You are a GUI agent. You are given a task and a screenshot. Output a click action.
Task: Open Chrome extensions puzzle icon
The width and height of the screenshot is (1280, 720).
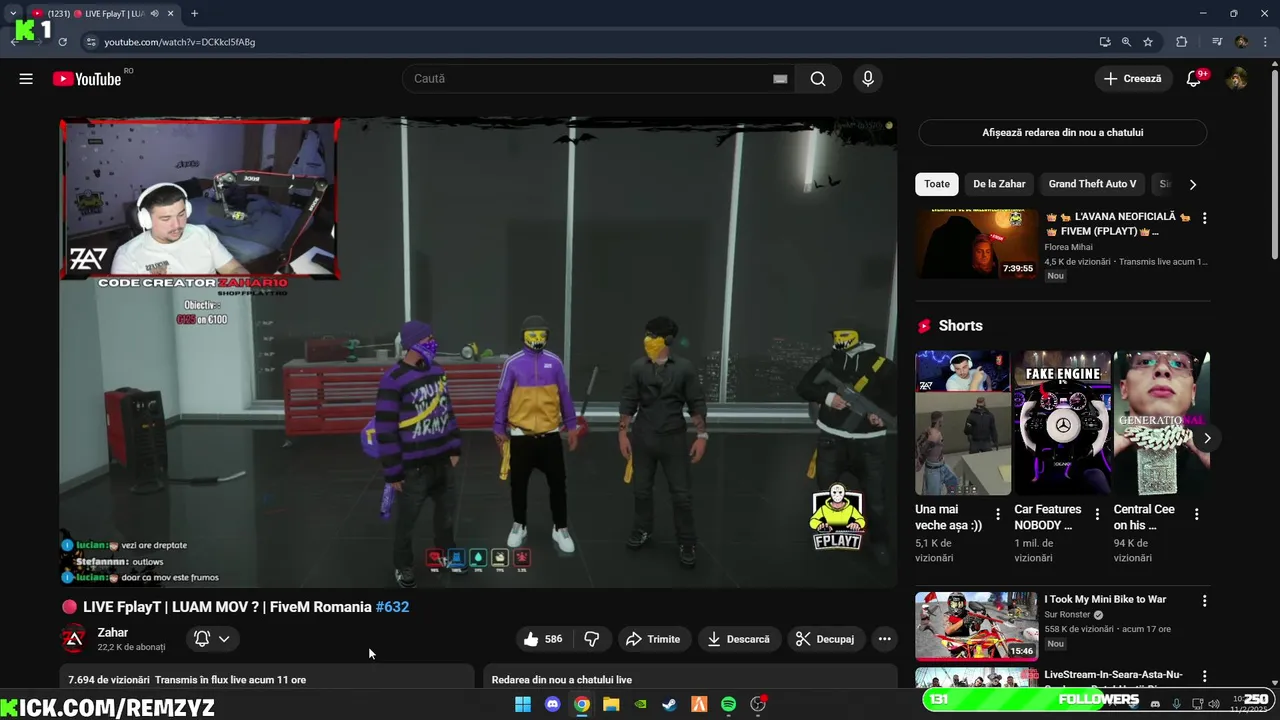[x=1182, y=42]
